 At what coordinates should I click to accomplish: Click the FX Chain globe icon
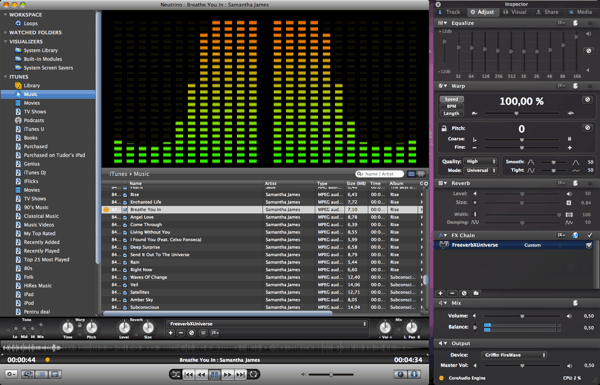pos(575,235)
